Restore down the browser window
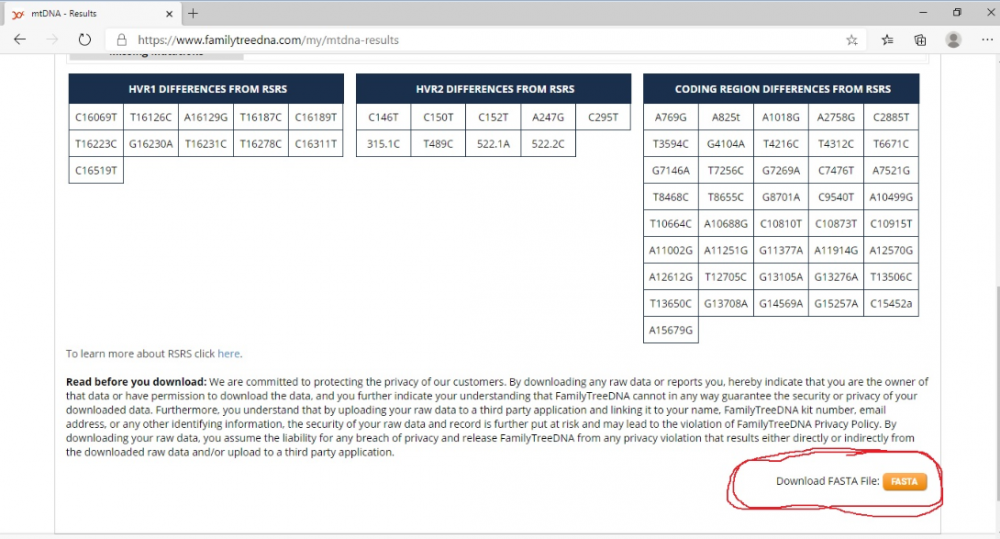1000x539 pixels. pyautogui.click(x=957, y=13)
